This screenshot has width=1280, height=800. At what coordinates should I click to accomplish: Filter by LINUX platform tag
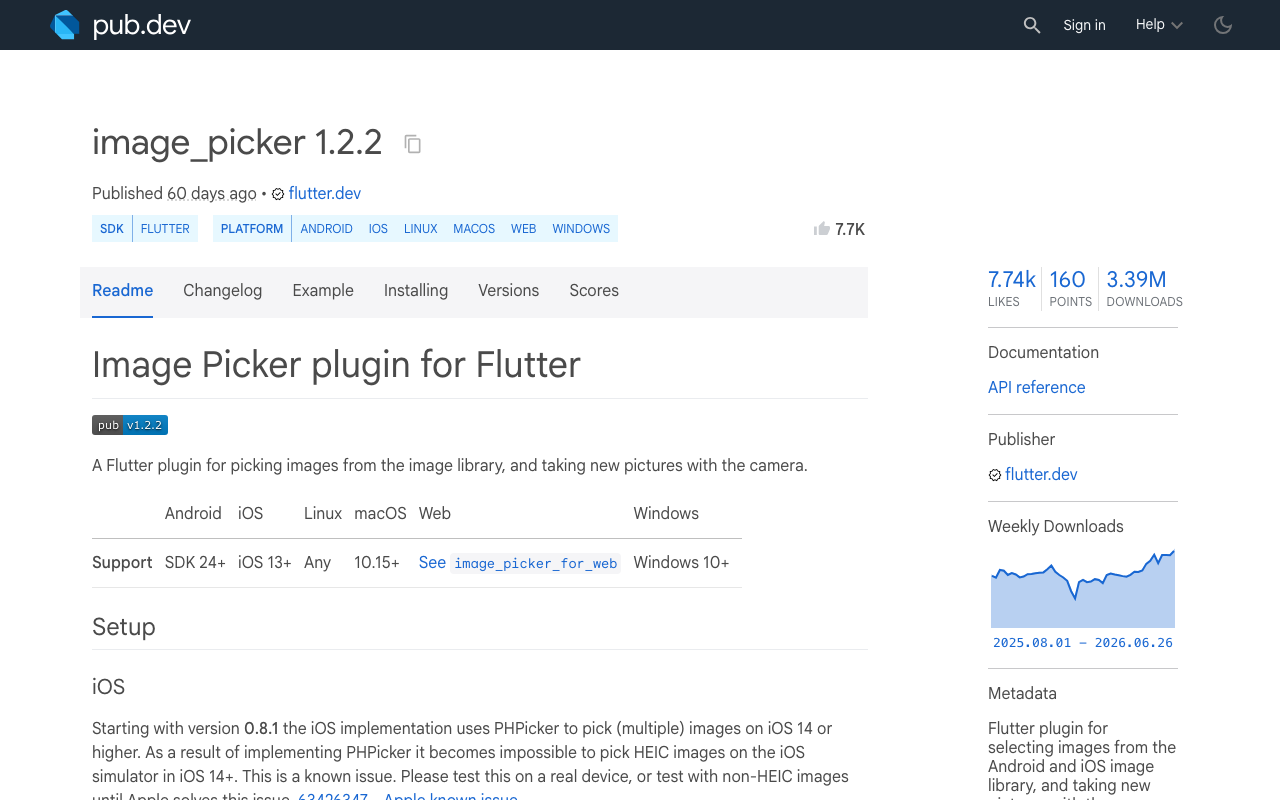[x=421, y=229]
